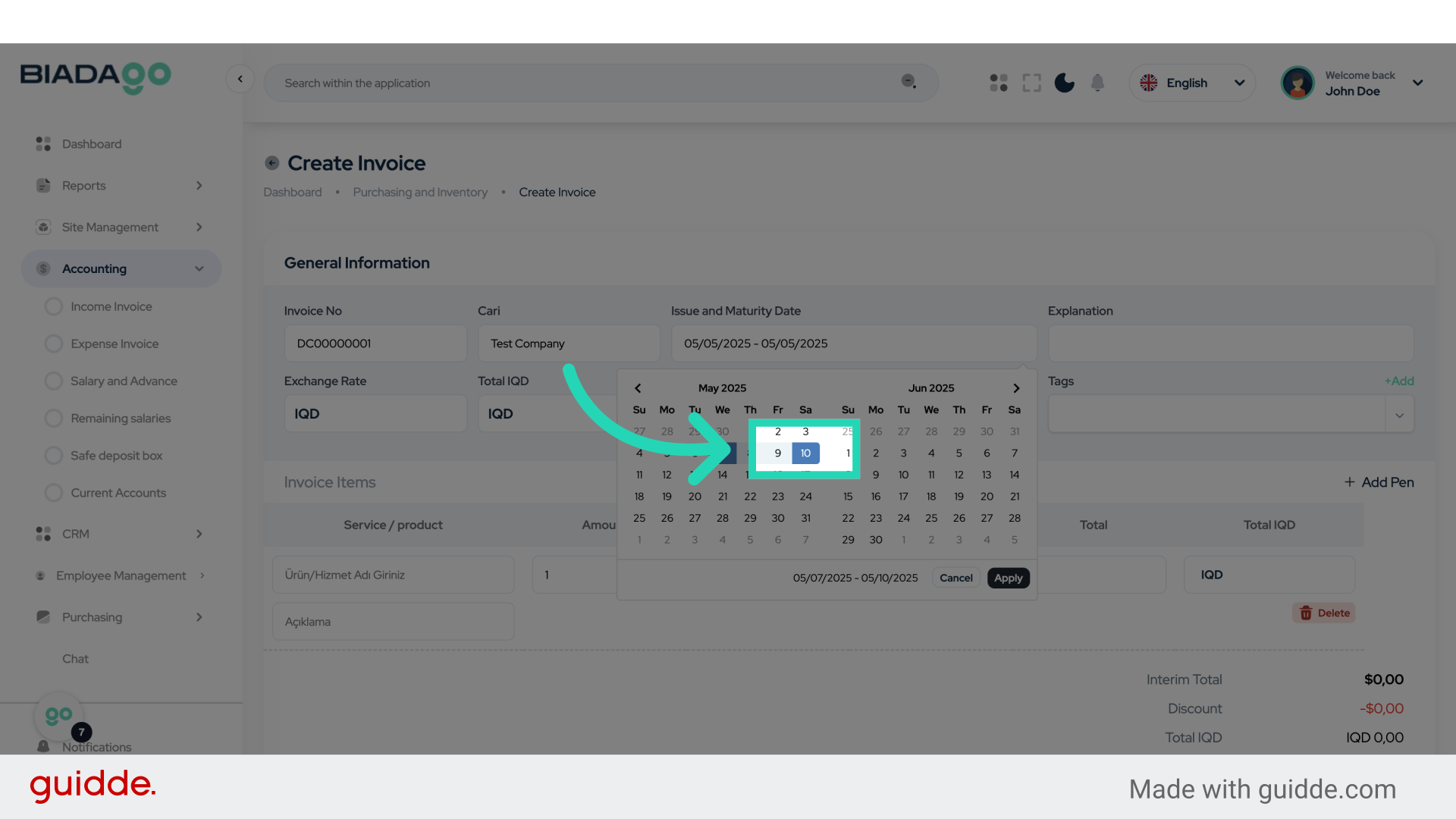Click the back arrow beside Create Invoice
Image resolution: width=1456 pixels, height=819 pixels.
coord(271,163)
